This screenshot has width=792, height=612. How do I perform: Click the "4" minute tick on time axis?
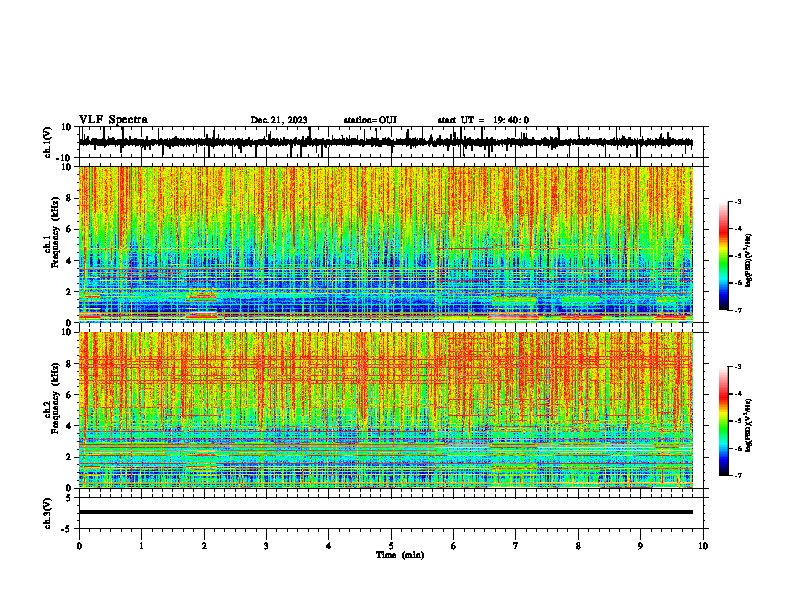[x=329, y=546]
